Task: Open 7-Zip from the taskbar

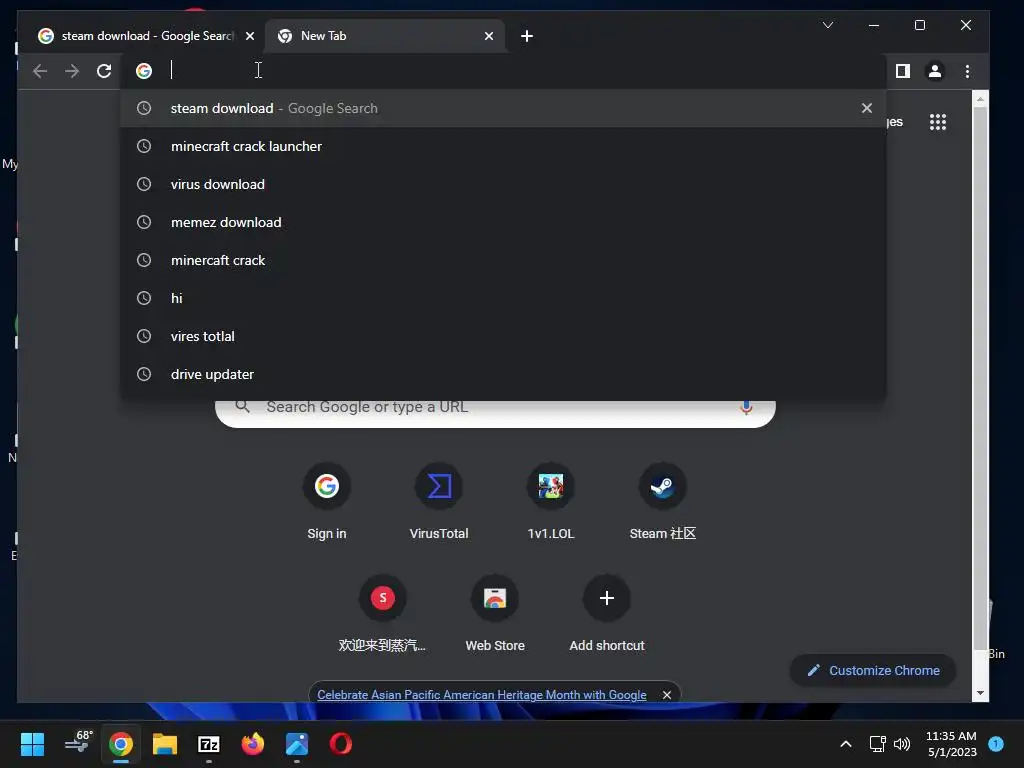Action: (209, 744)
